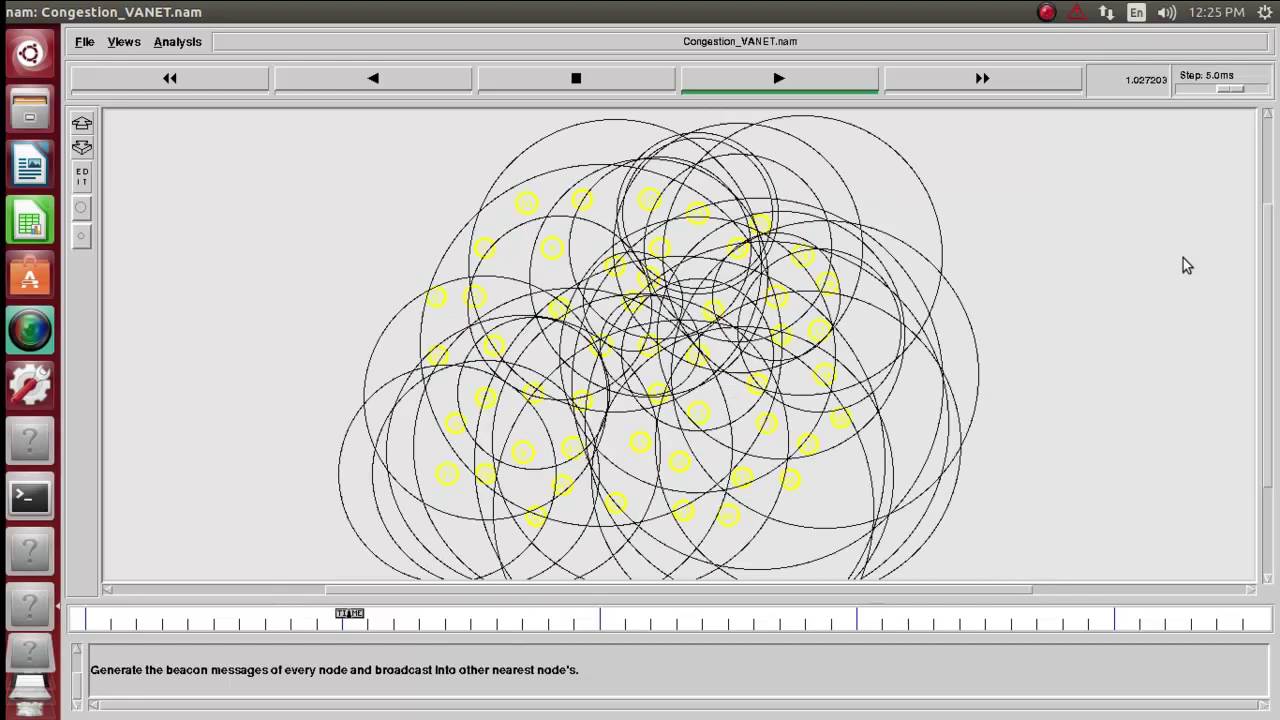Open the En keyboard layout indicator

[1136, 12]
